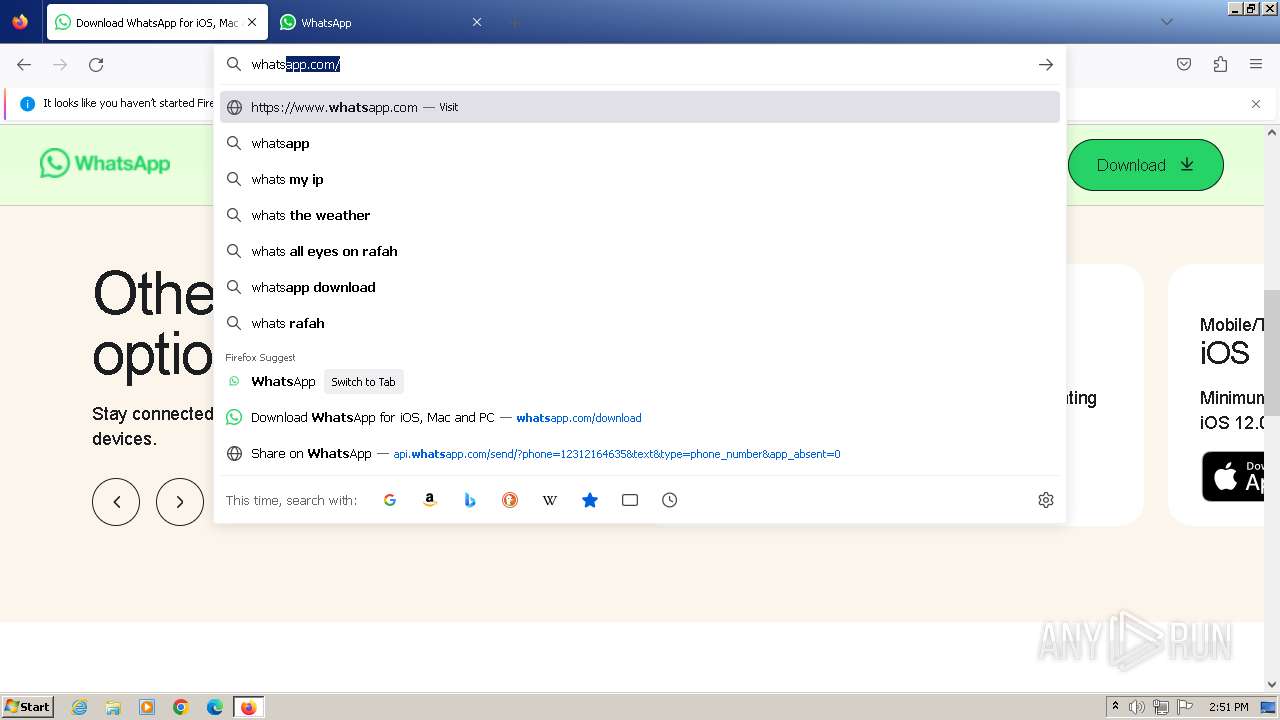
Task: Open media player from taskbar
Action: point(147,707)
